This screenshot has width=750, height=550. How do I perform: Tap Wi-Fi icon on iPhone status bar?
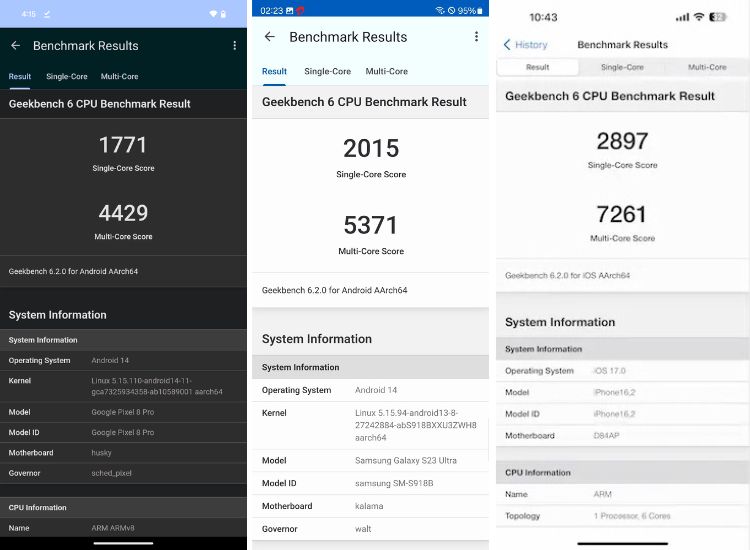click(x=699, y=17)
